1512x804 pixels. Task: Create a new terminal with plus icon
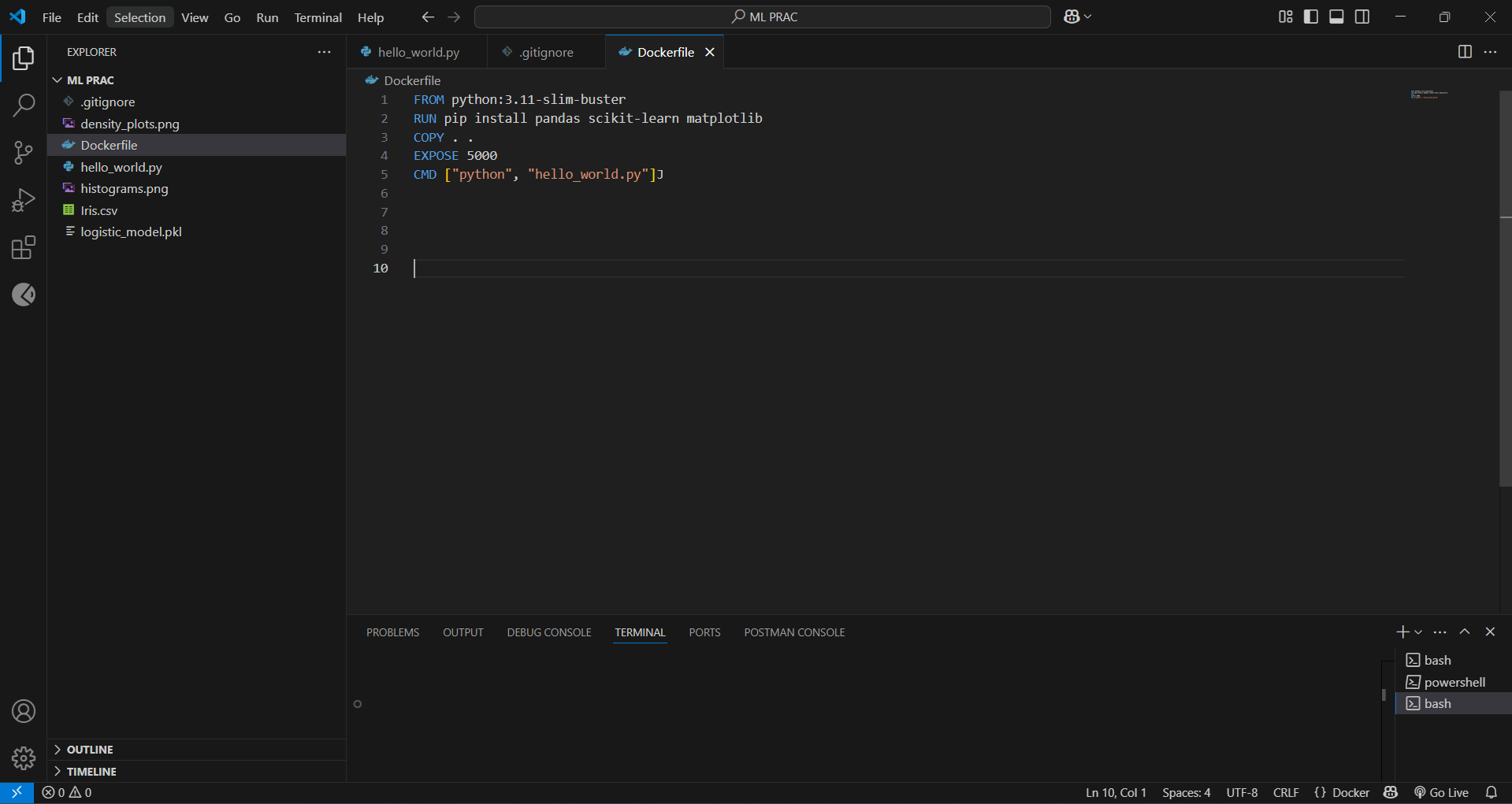point(1402,632)
